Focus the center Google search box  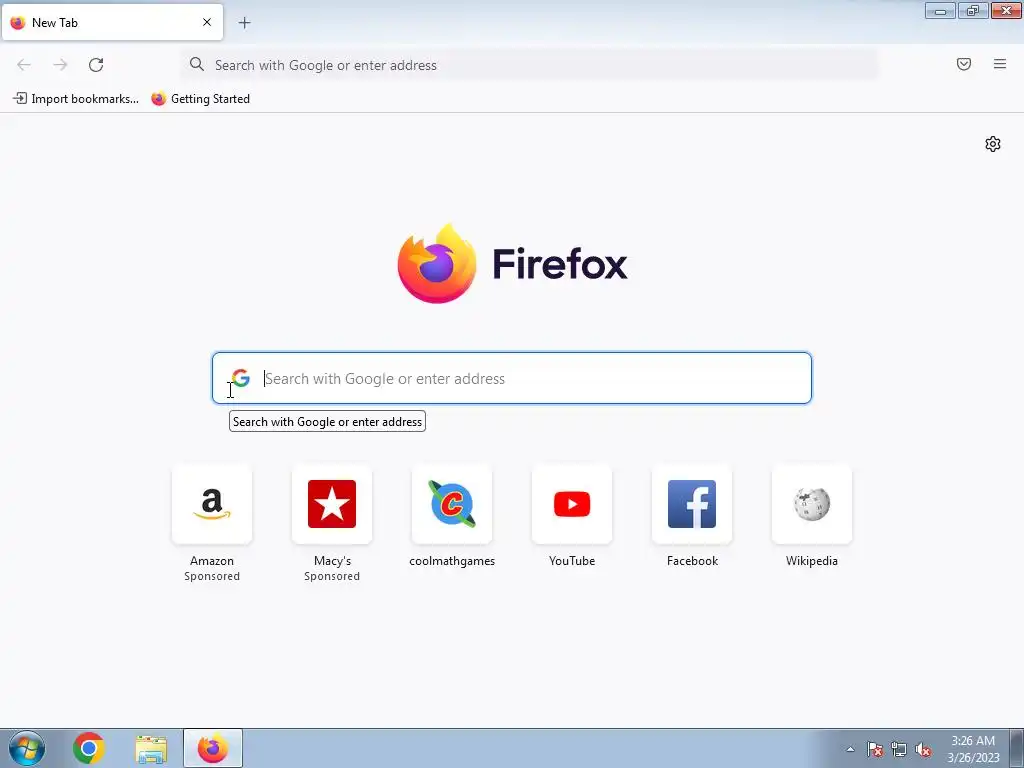512,378
